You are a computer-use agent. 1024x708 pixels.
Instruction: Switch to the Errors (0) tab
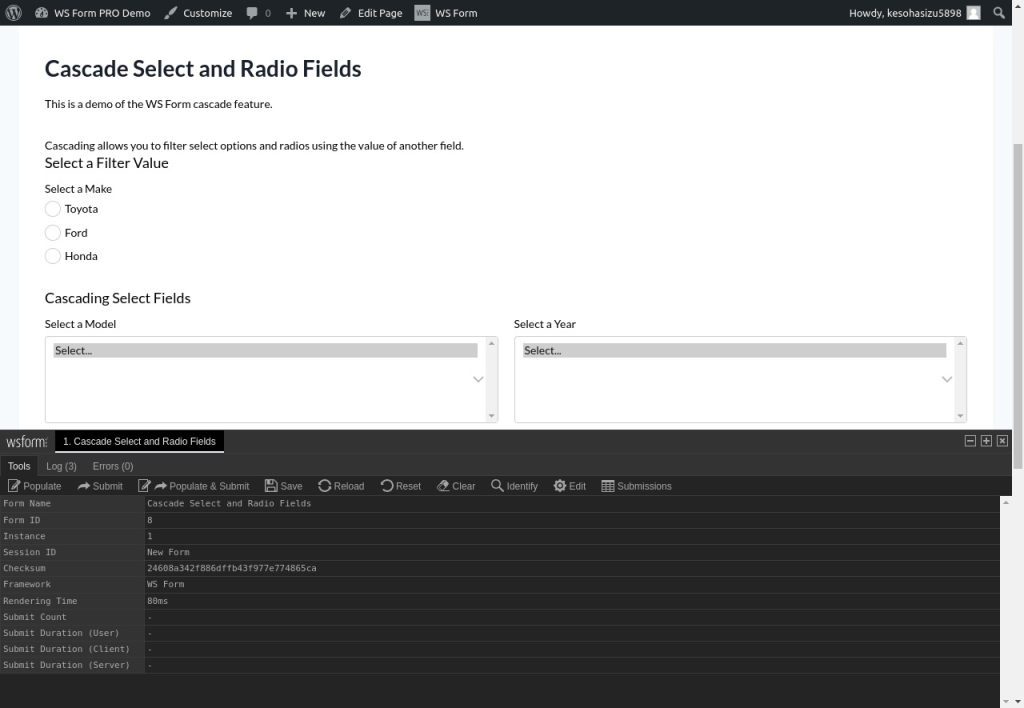coord(112,466)
